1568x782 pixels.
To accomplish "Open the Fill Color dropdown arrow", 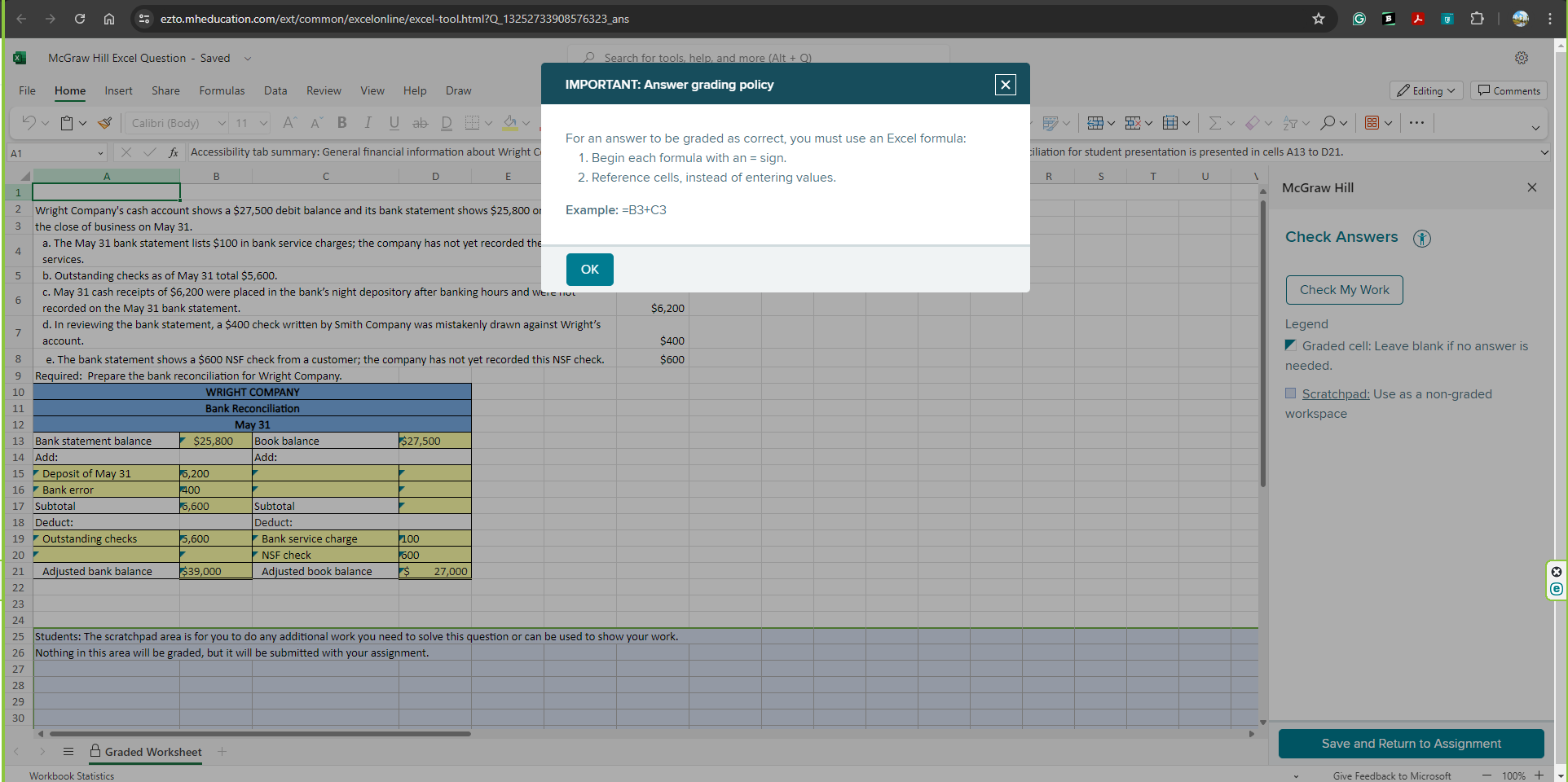I will [x=525, y=124].
